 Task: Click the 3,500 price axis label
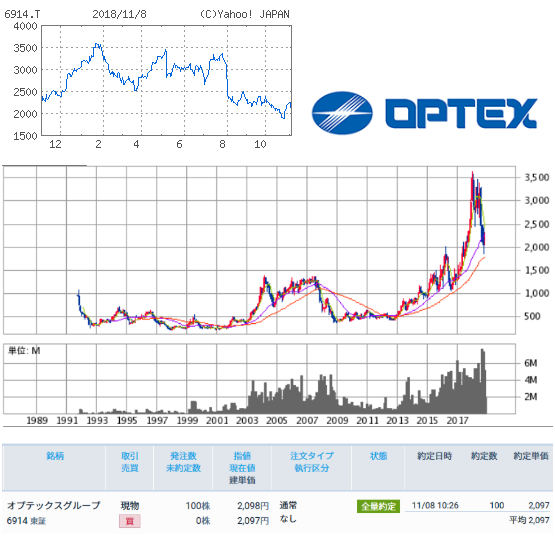tap(537, 177)
